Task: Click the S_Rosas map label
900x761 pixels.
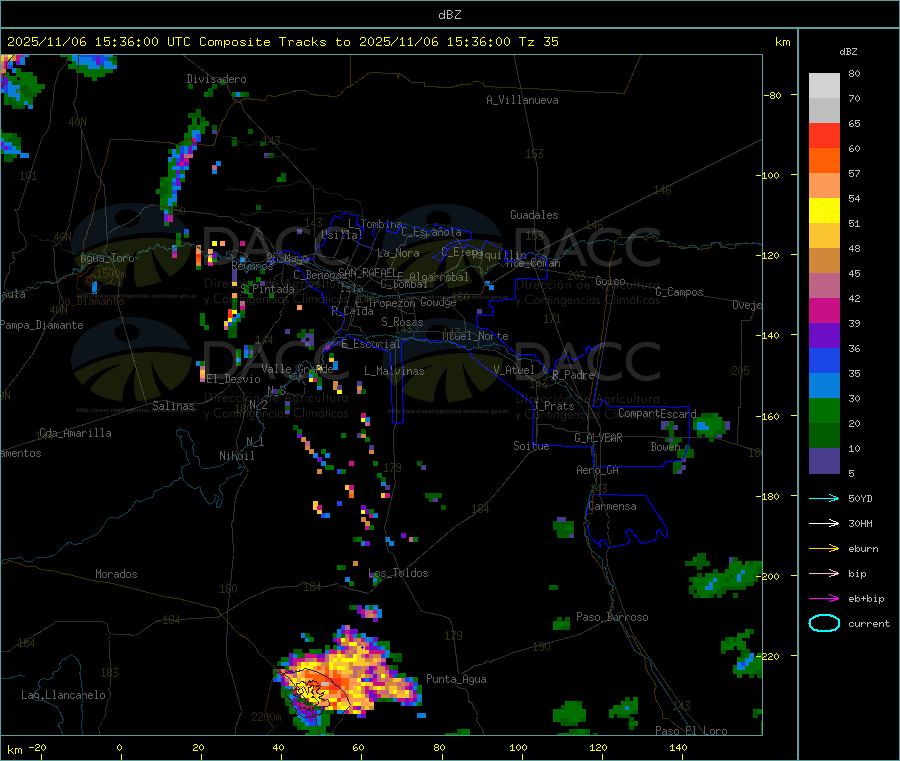Action: pyautogui.click(x=402, y=322)
